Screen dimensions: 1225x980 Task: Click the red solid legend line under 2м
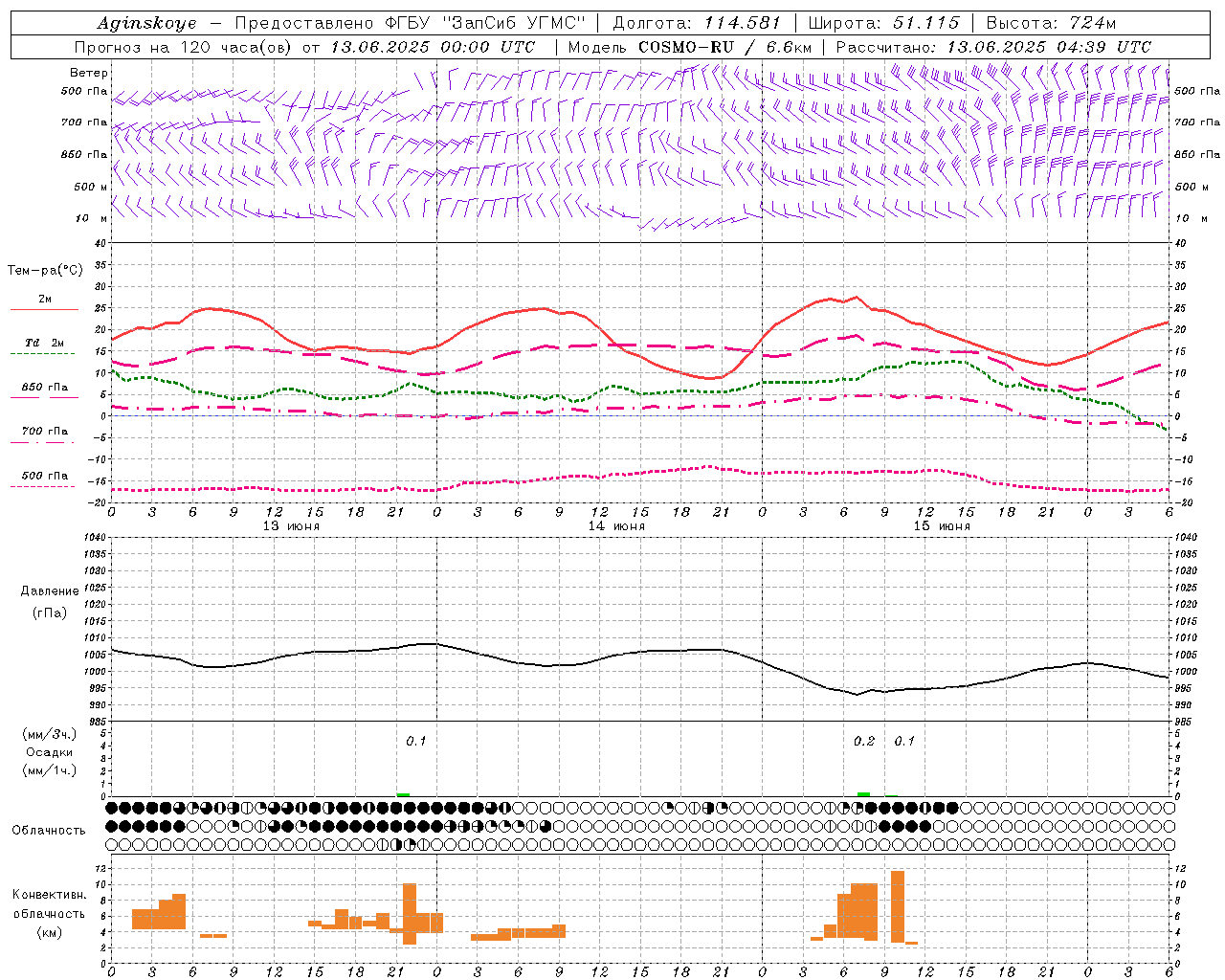[x=44, y=310]
